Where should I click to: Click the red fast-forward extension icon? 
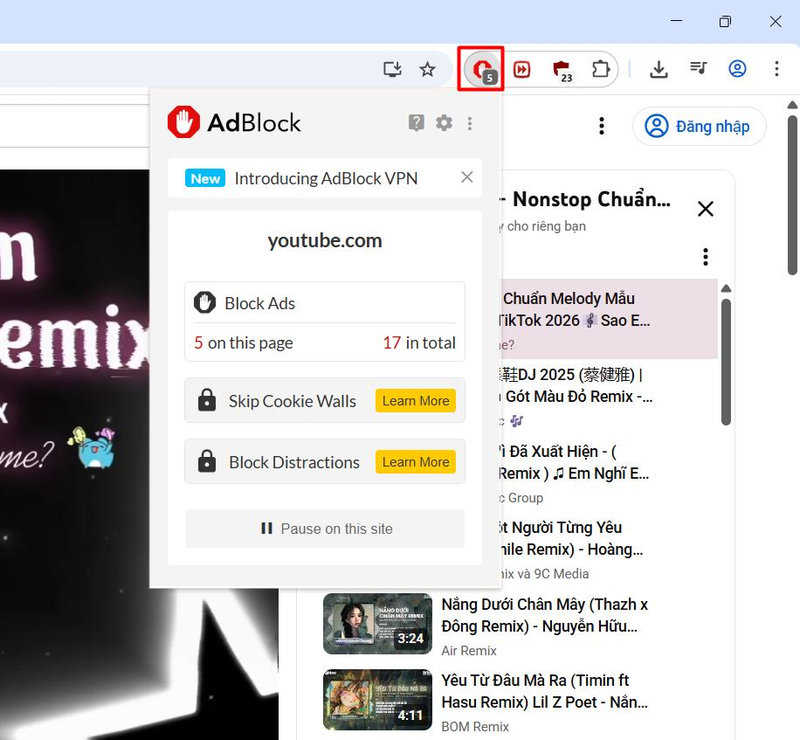(x=521, y=69)
